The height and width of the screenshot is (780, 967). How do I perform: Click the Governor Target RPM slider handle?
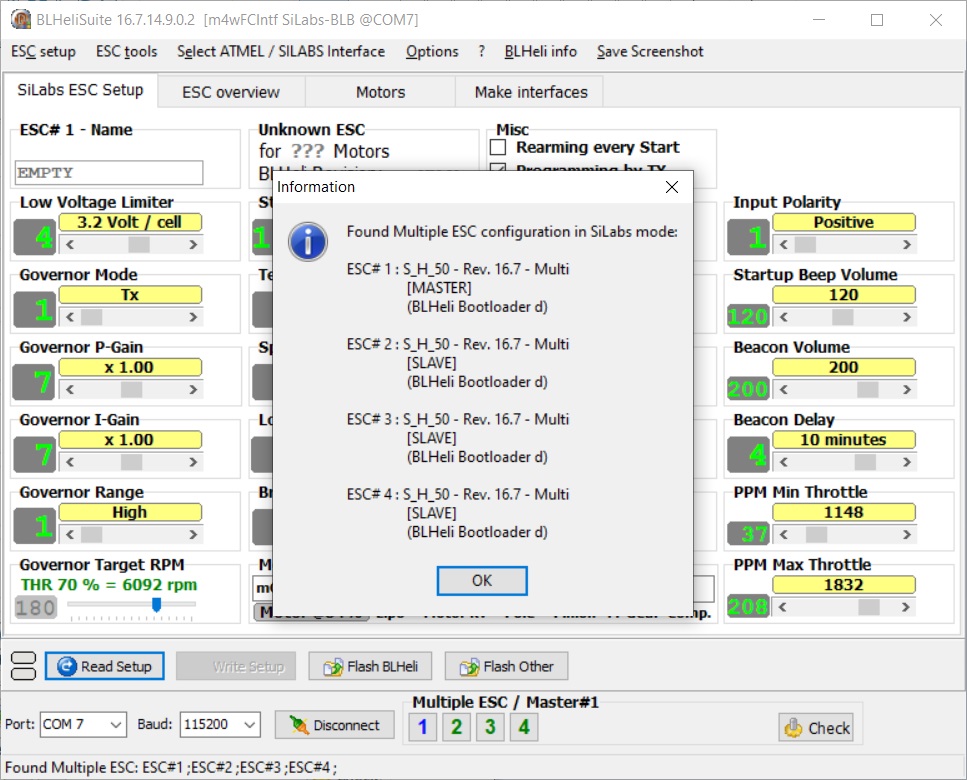(157, 604)
